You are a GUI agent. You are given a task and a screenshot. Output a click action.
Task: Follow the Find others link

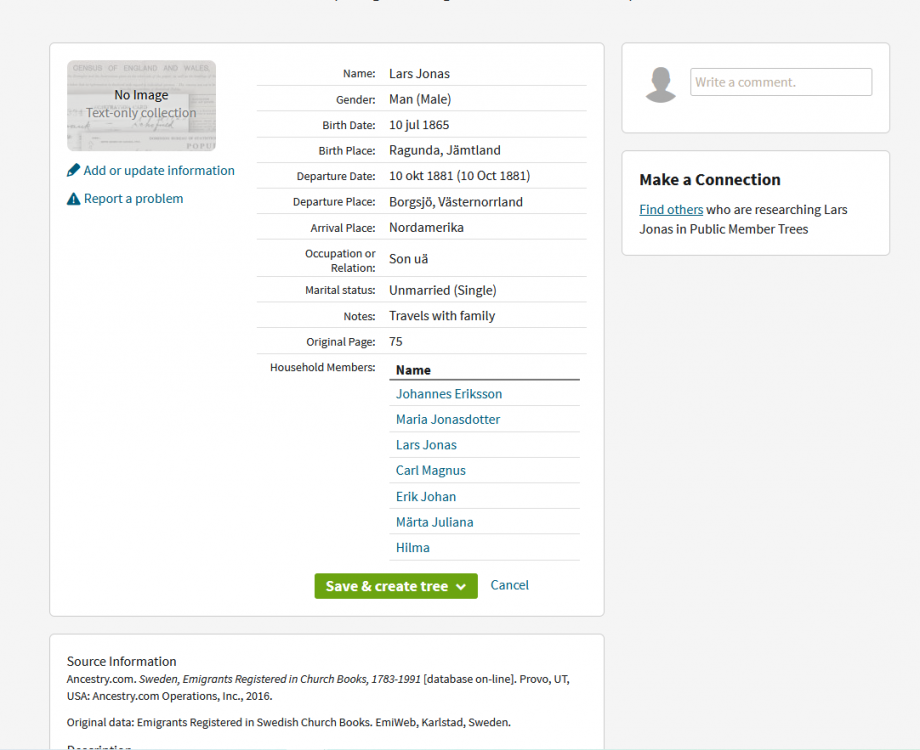click(671, 210)
